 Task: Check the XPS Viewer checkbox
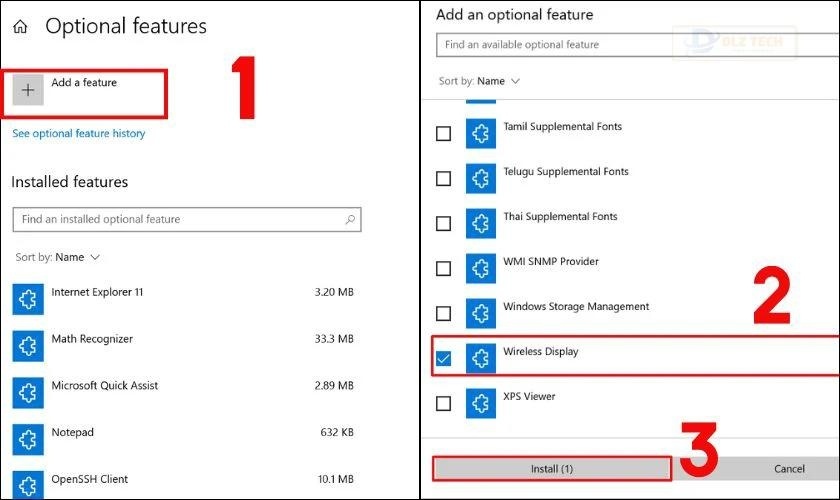444,403
